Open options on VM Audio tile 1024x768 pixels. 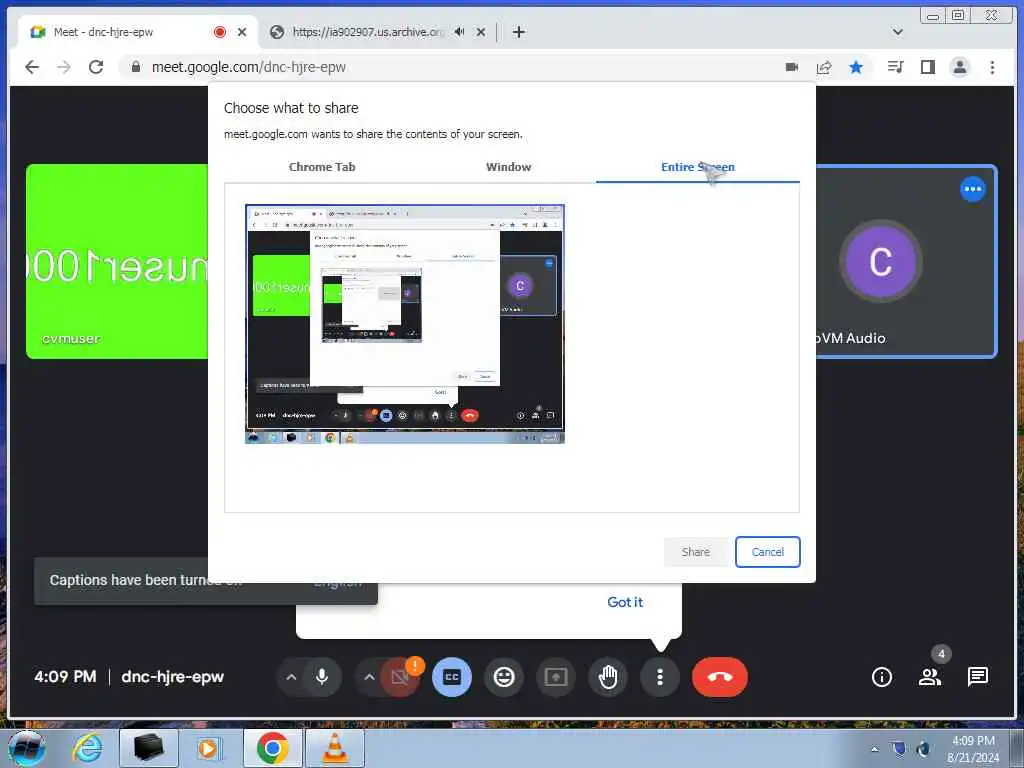[972, 189]
